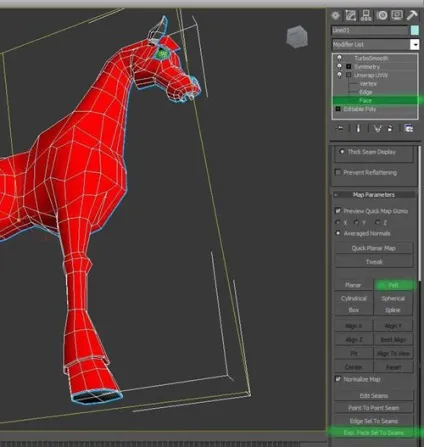
Task: Click the Reset button
Action: (x=393, y=367)
